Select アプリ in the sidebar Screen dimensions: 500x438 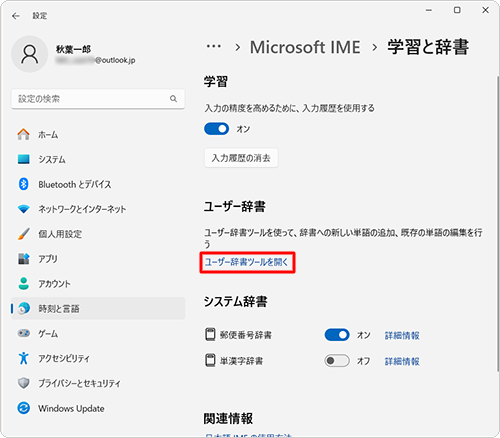coord(98,259)
